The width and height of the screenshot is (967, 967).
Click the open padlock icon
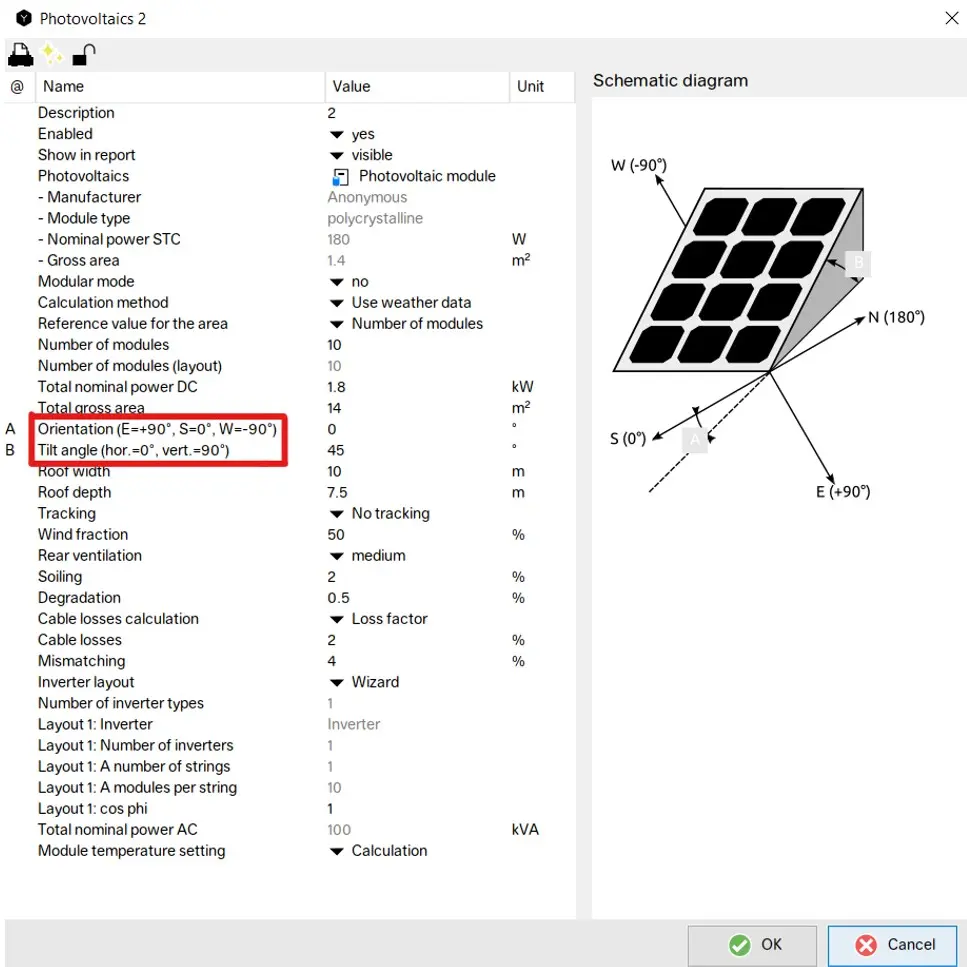coord(84,54)
